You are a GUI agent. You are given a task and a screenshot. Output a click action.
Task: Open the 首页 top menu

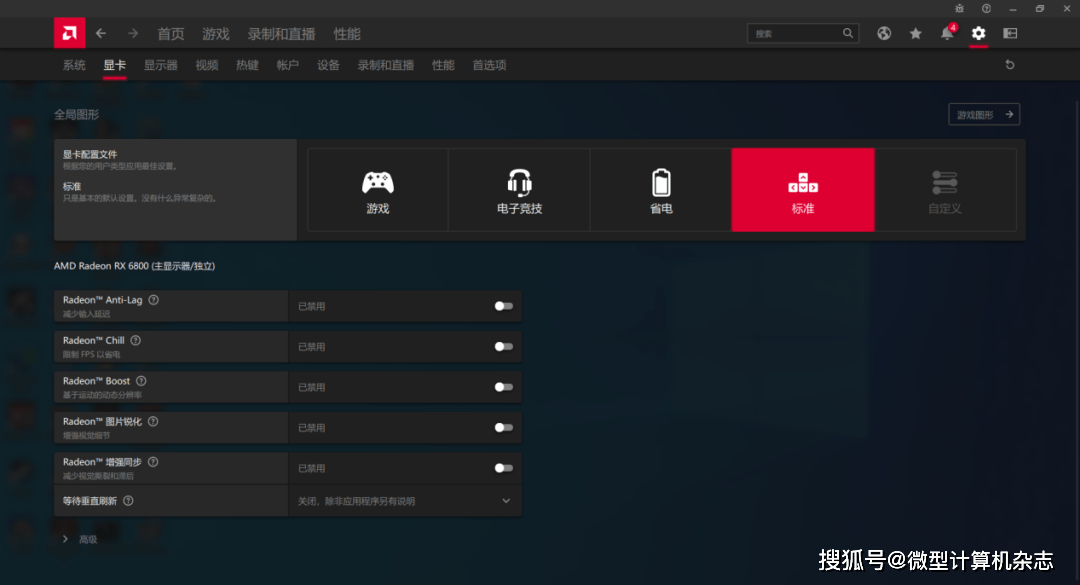coord(171,34)
